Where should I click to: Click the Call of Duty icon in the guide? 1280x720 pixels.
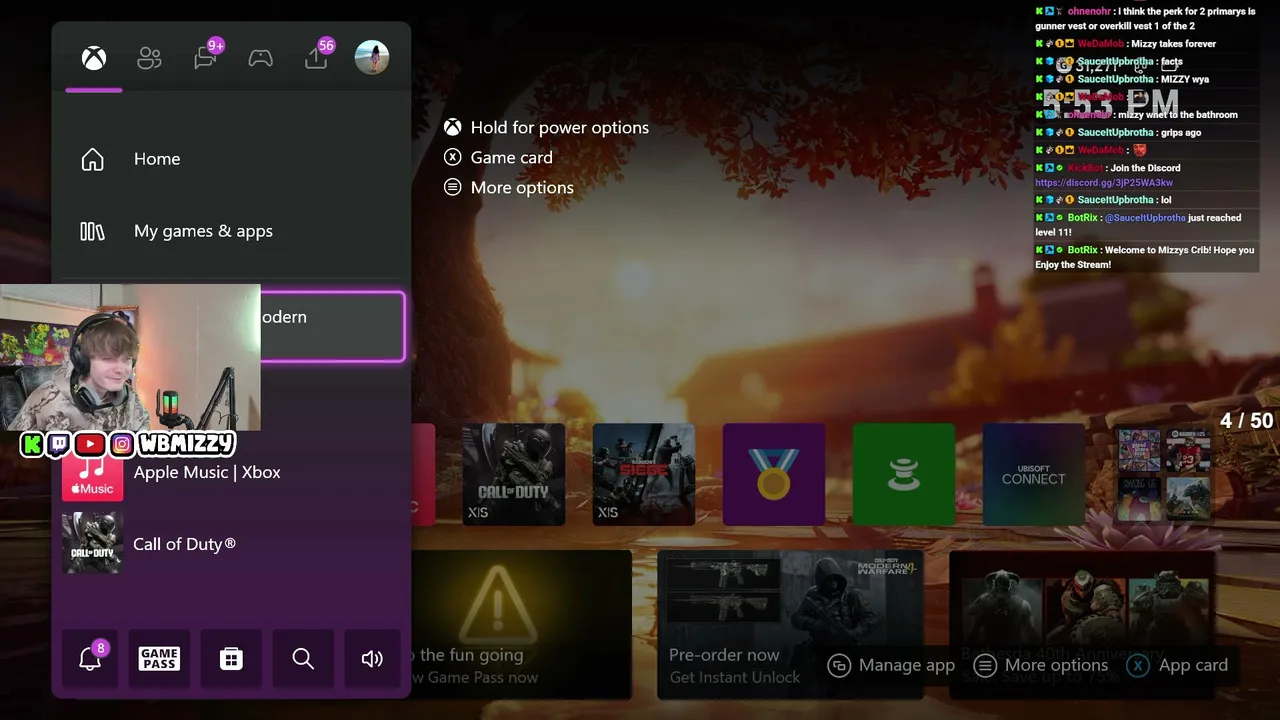[x=92, y=543]
